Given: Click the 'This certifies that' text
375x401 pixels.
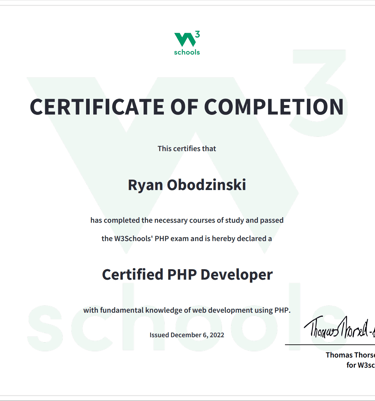Looking at the screenshot, I should coord(187,148).
